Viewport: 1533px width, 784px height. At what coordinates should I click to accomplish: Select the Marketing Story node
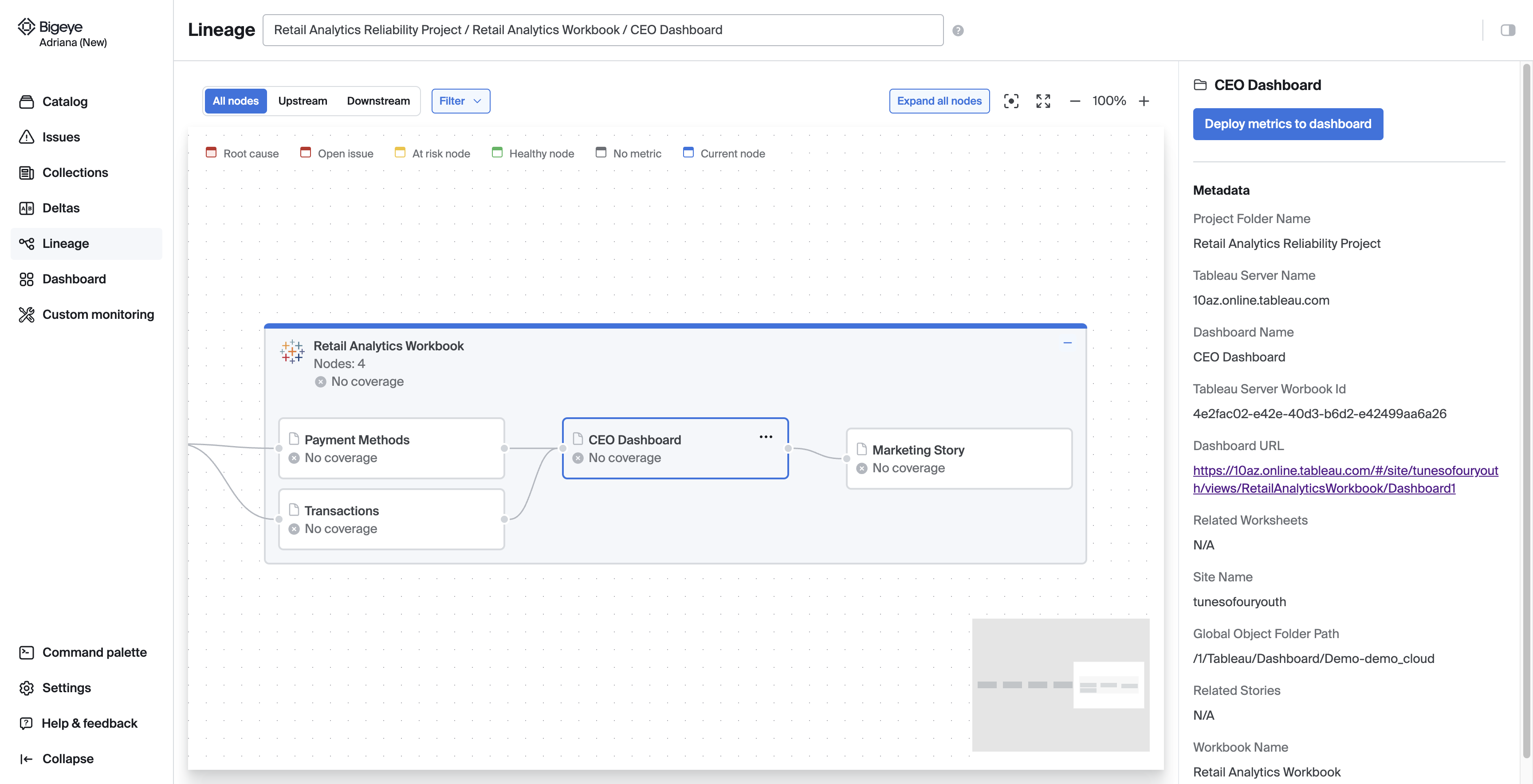(x=959, y=459)
